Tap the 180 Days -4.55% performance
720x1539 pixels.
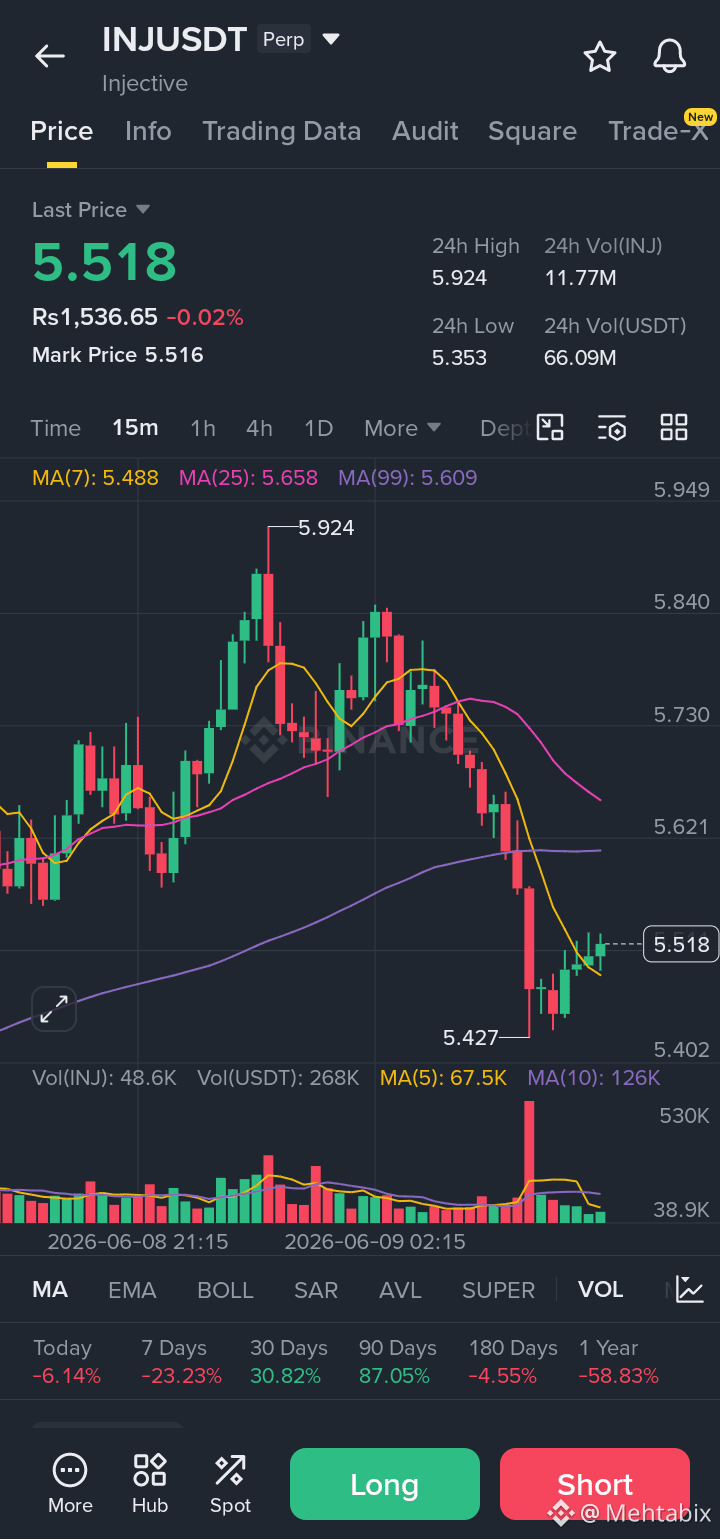pos(513,1362)
